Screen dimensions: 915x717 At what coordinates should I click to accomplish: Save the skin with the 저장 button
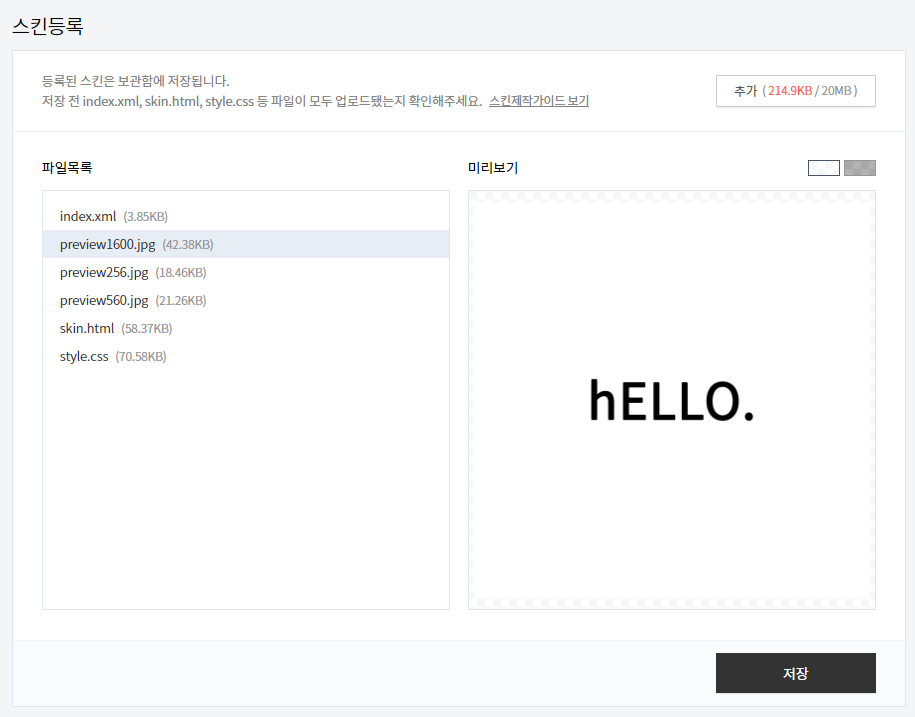point(795,673)
